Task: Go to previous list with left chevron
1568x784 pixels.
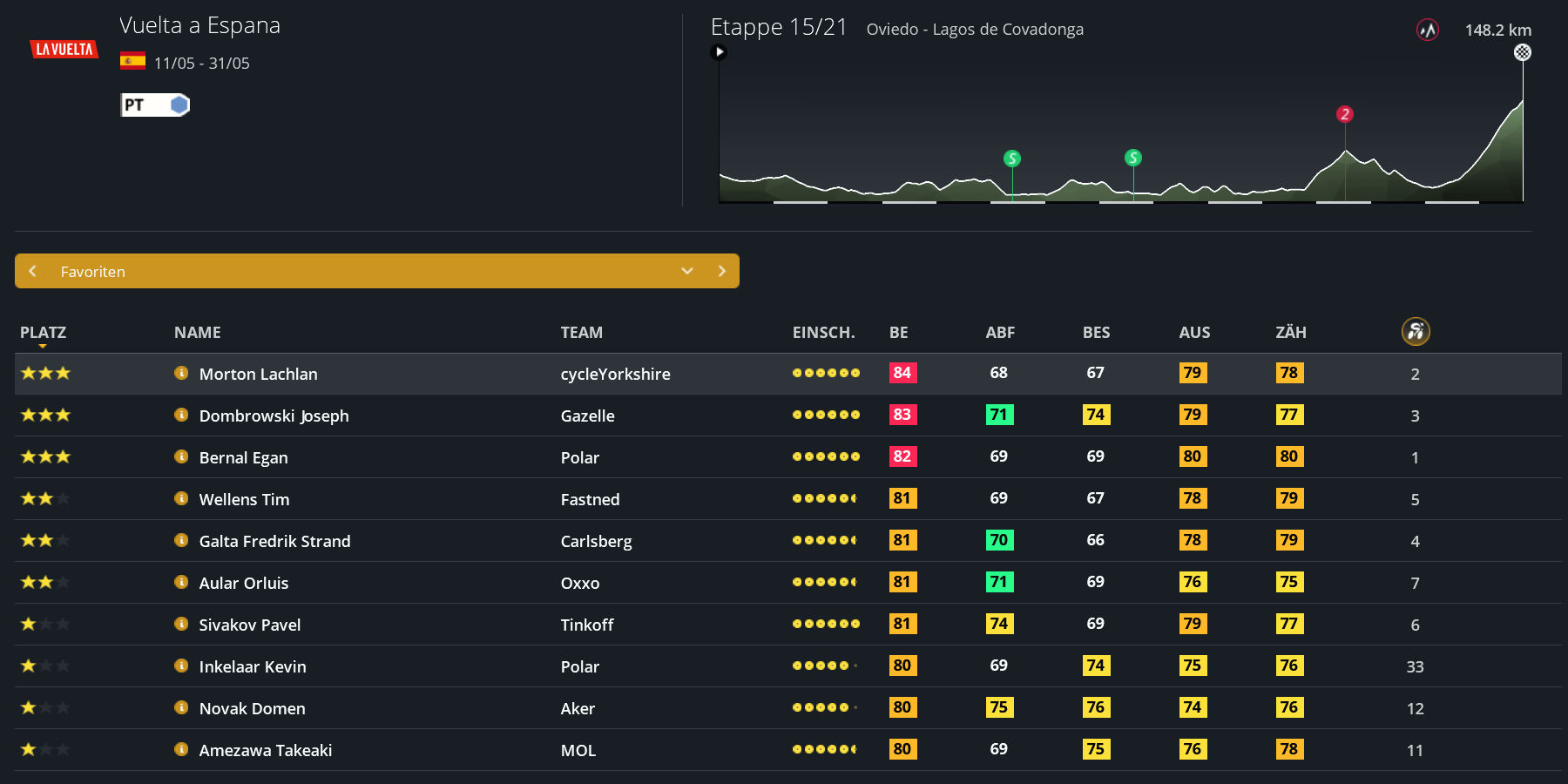Action: pos(32,271)
